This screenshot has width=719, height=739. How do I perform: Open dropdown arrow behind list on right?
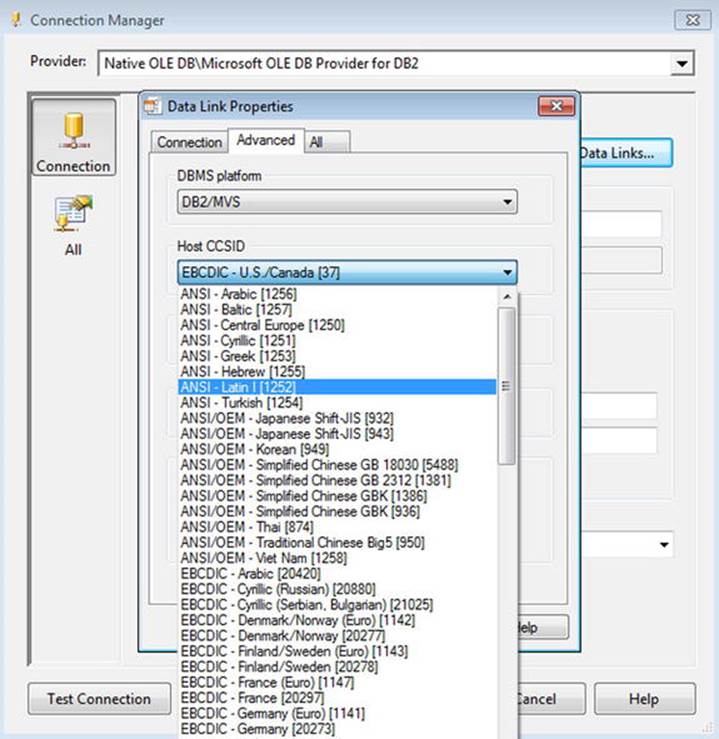coord(664,545)
